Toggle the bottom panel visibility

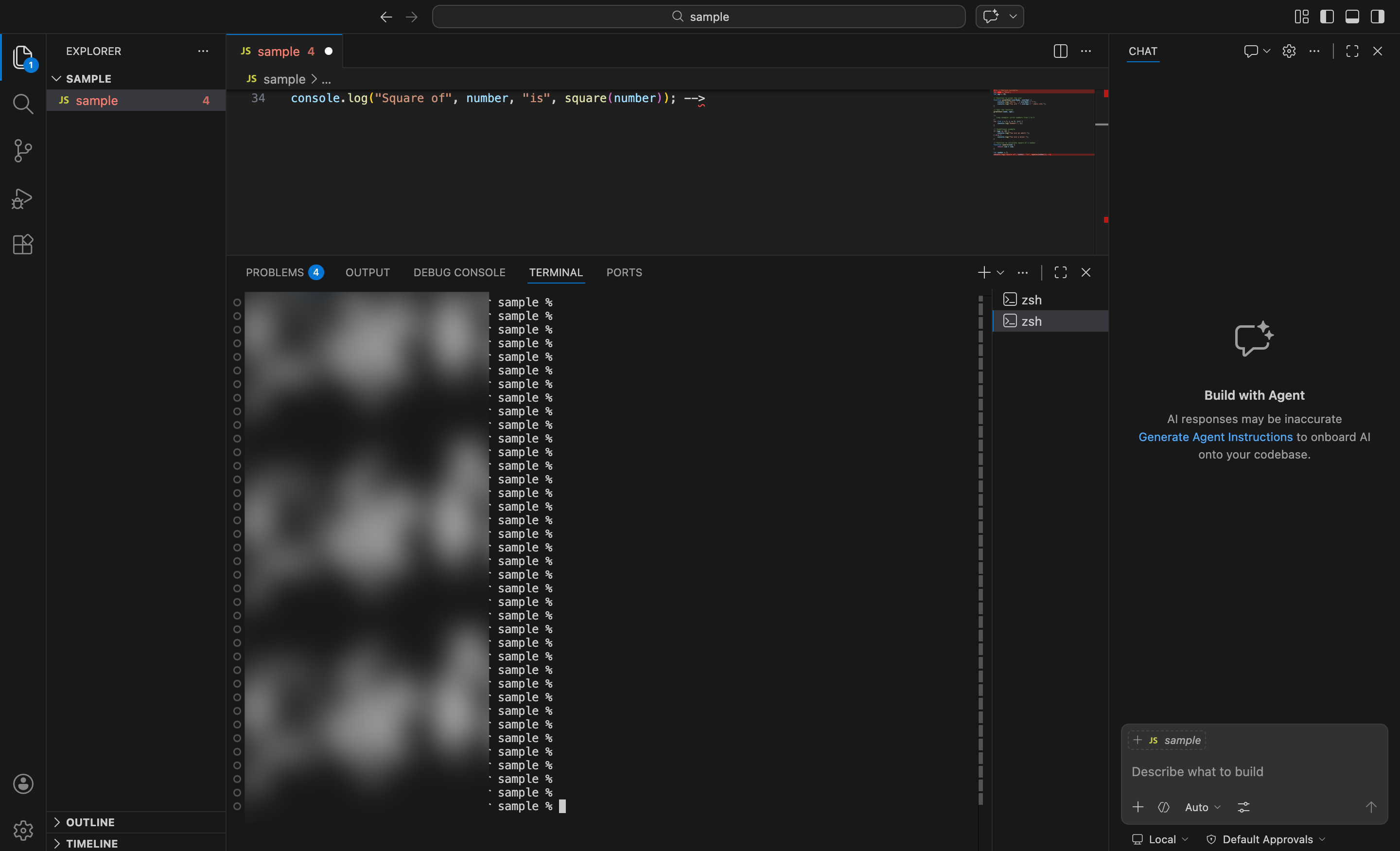[1352, 17]
